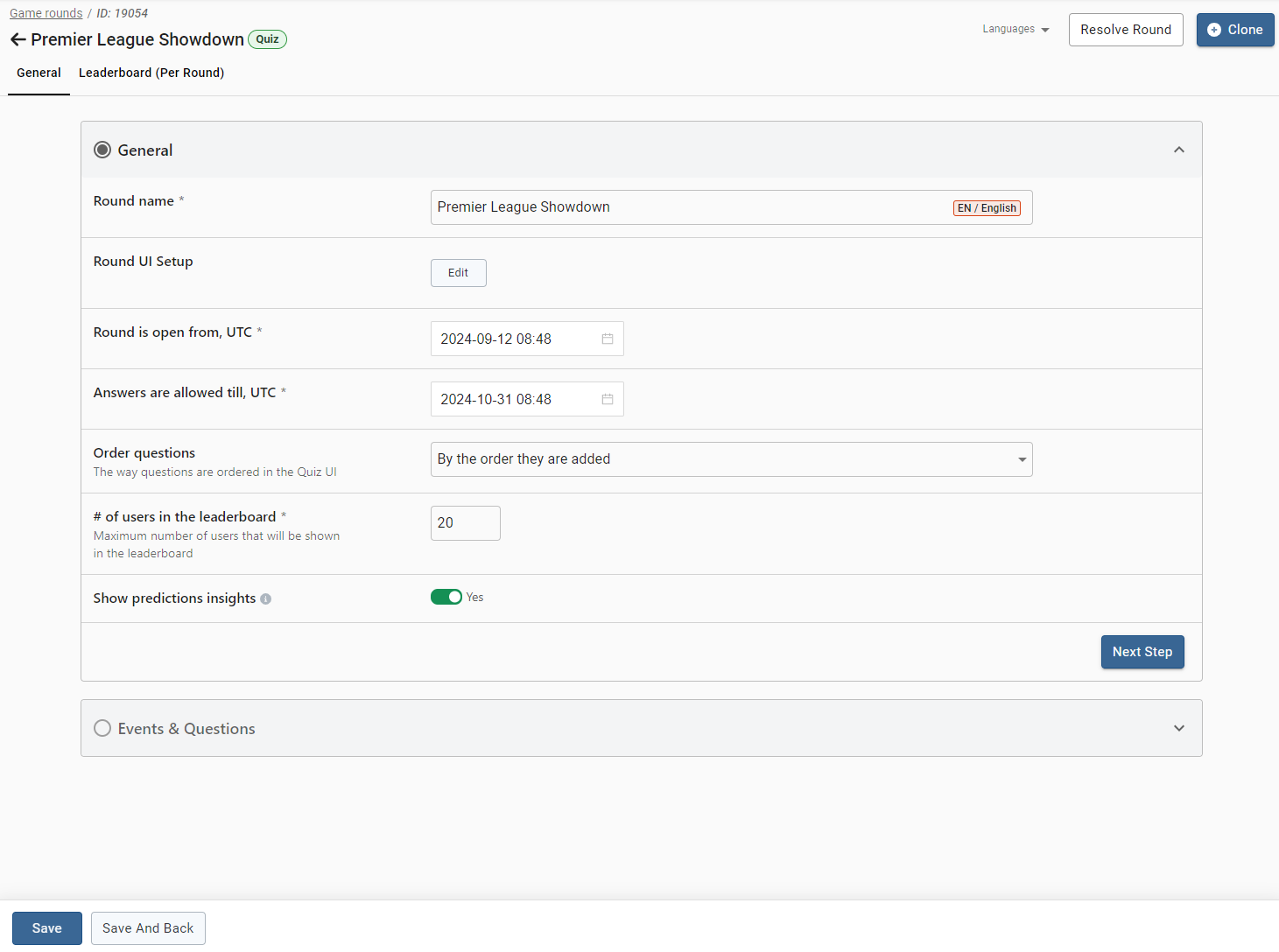The width and height of the screenshot is (1279, 952).
Task: Select the General tab
Action: click(x=39, y=73)
